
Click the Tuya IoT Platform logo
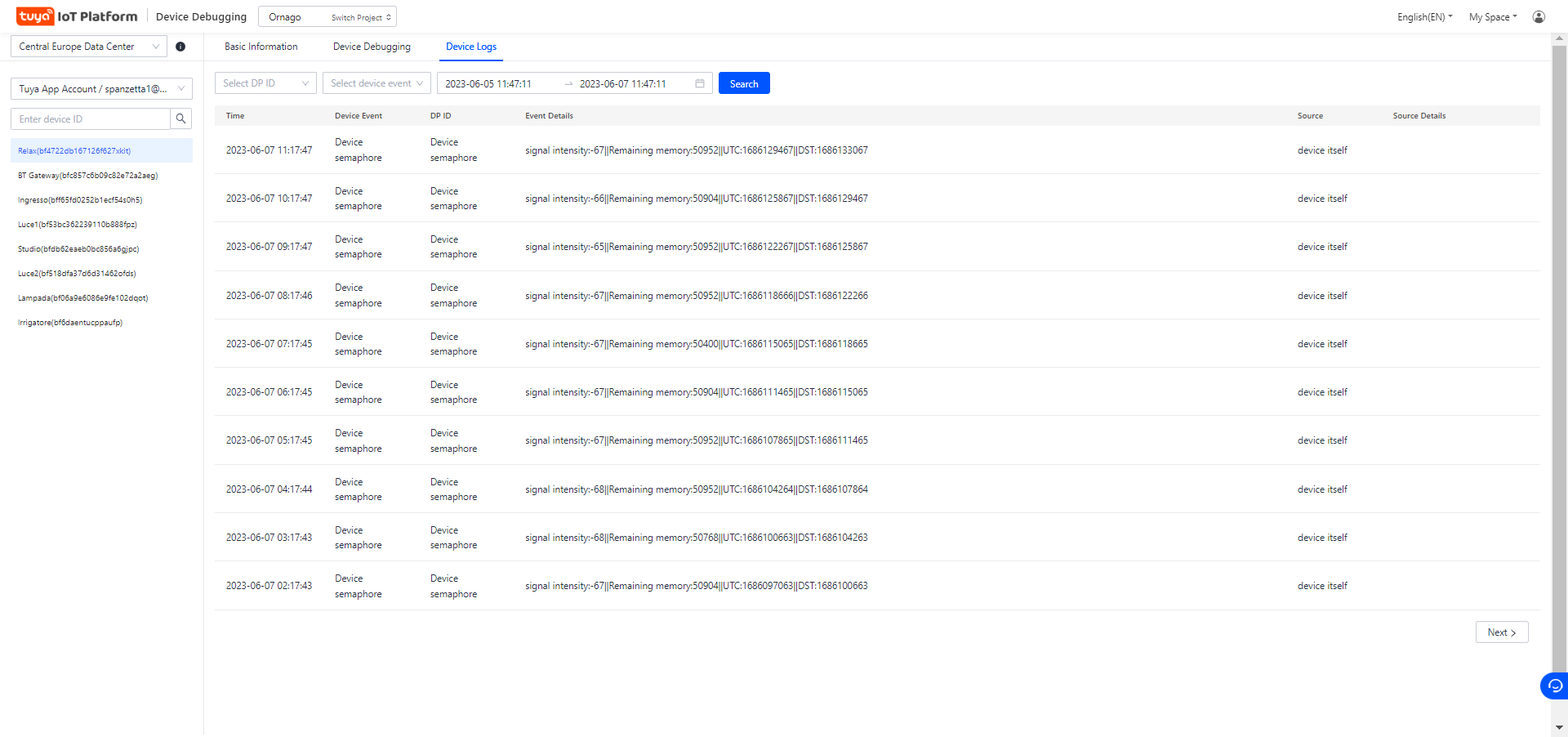[x=77, y=16]
